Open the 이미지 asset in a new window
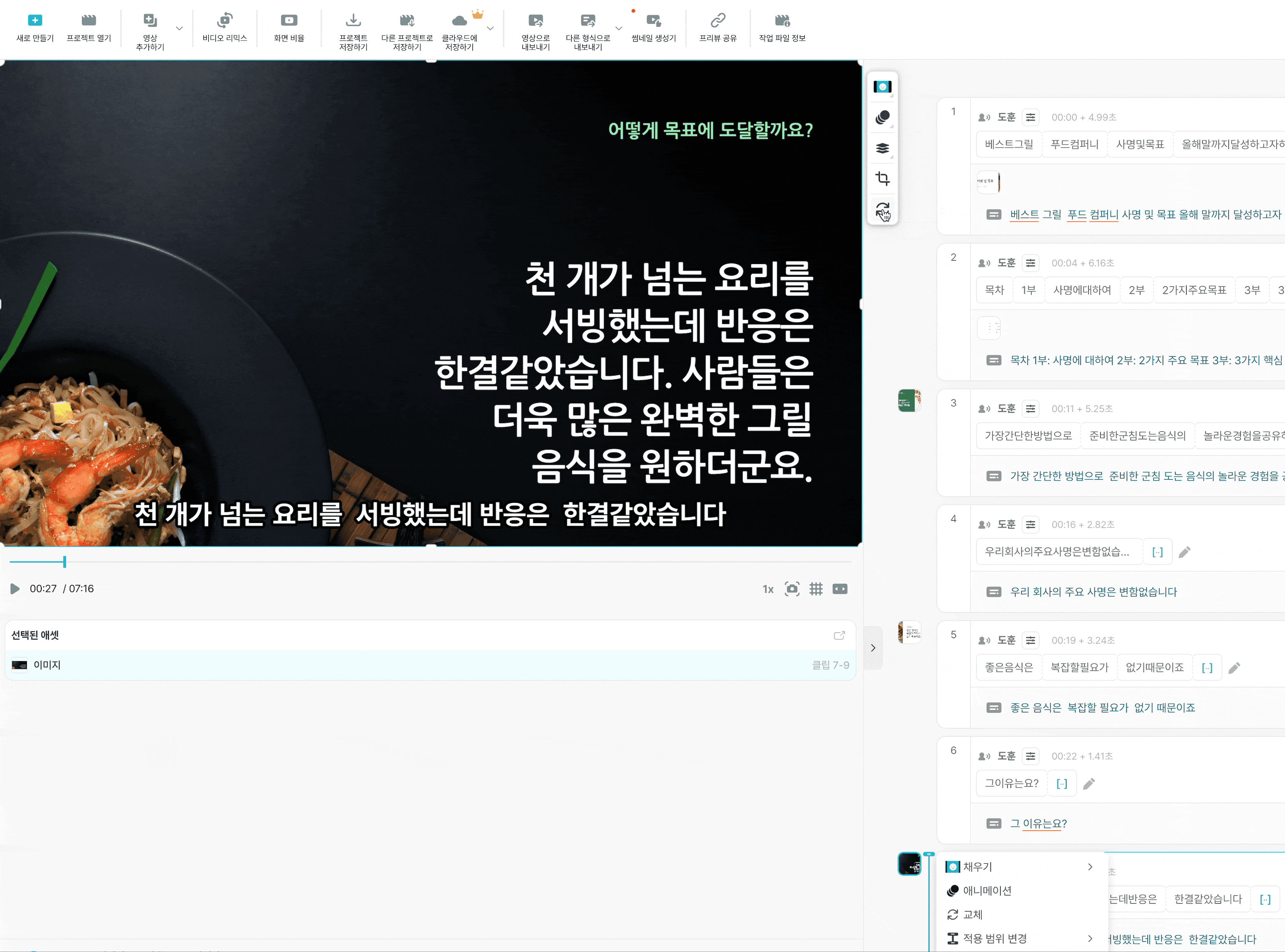 [840, 635]
